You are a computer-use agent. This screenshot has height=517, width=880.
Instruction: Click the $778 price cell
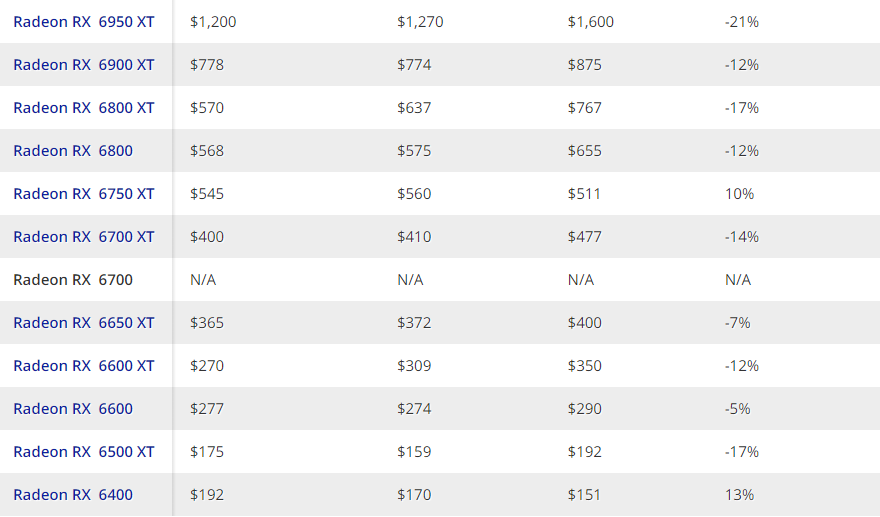click(207, 65)
